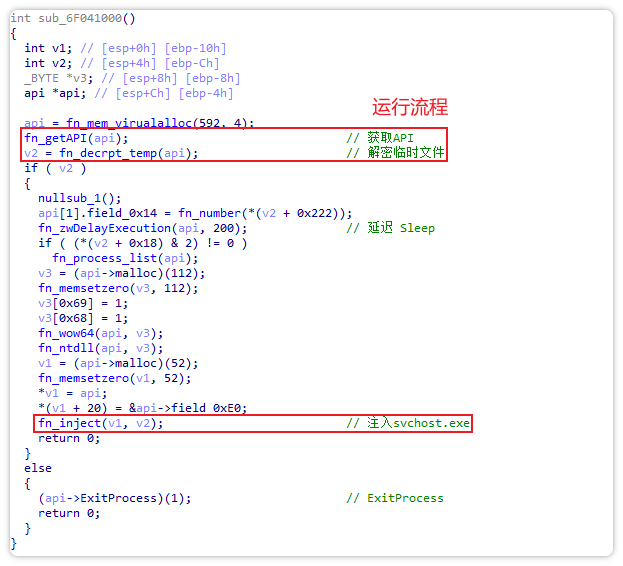The image size is (623, 566).
Task: Click api[1].field_0x14 assignment target
Action: click(98, 213)
